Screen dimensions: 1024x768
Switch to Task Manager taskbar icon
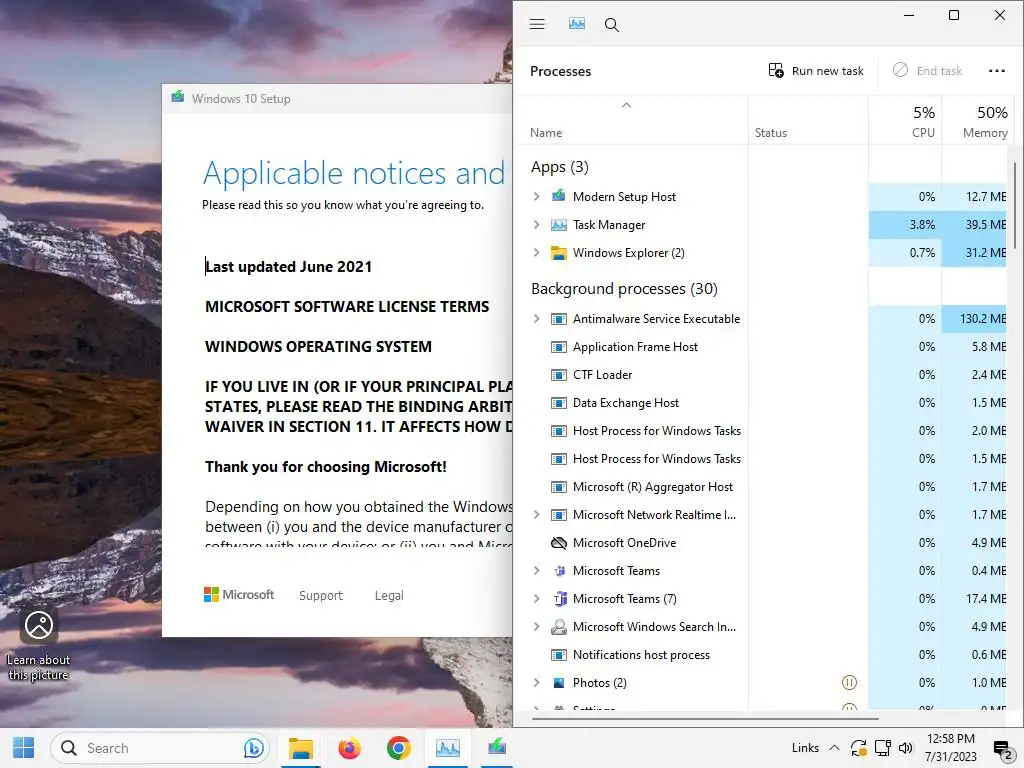(448, 748)
